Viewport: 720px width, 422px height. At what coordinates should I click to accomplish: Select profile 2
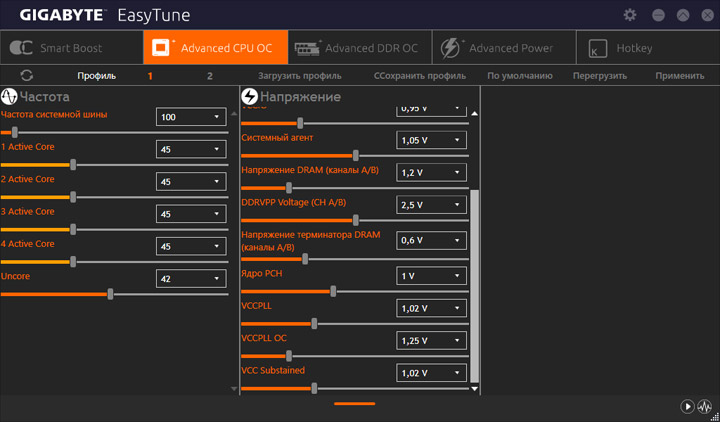[x=210, y=76]
